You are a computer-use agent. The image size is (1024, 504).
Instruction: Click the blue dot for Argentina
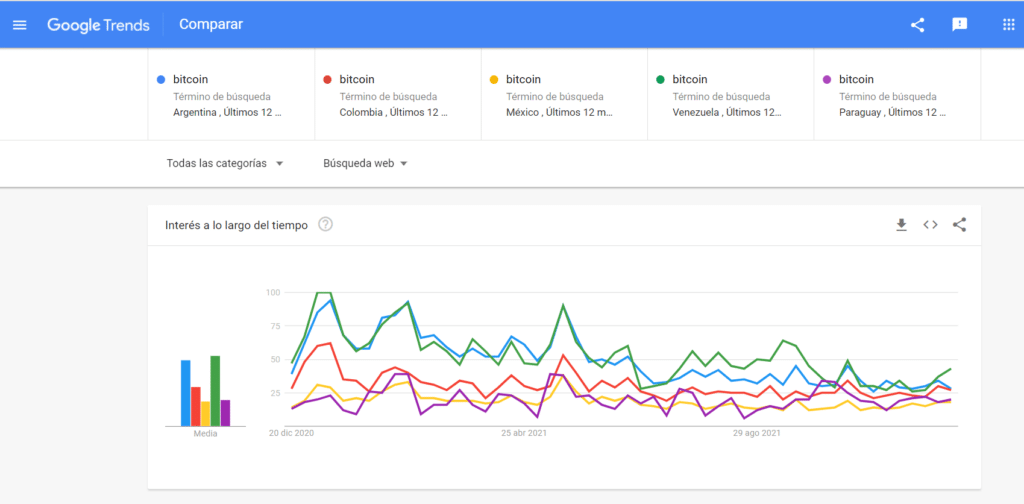click(161, 80)
